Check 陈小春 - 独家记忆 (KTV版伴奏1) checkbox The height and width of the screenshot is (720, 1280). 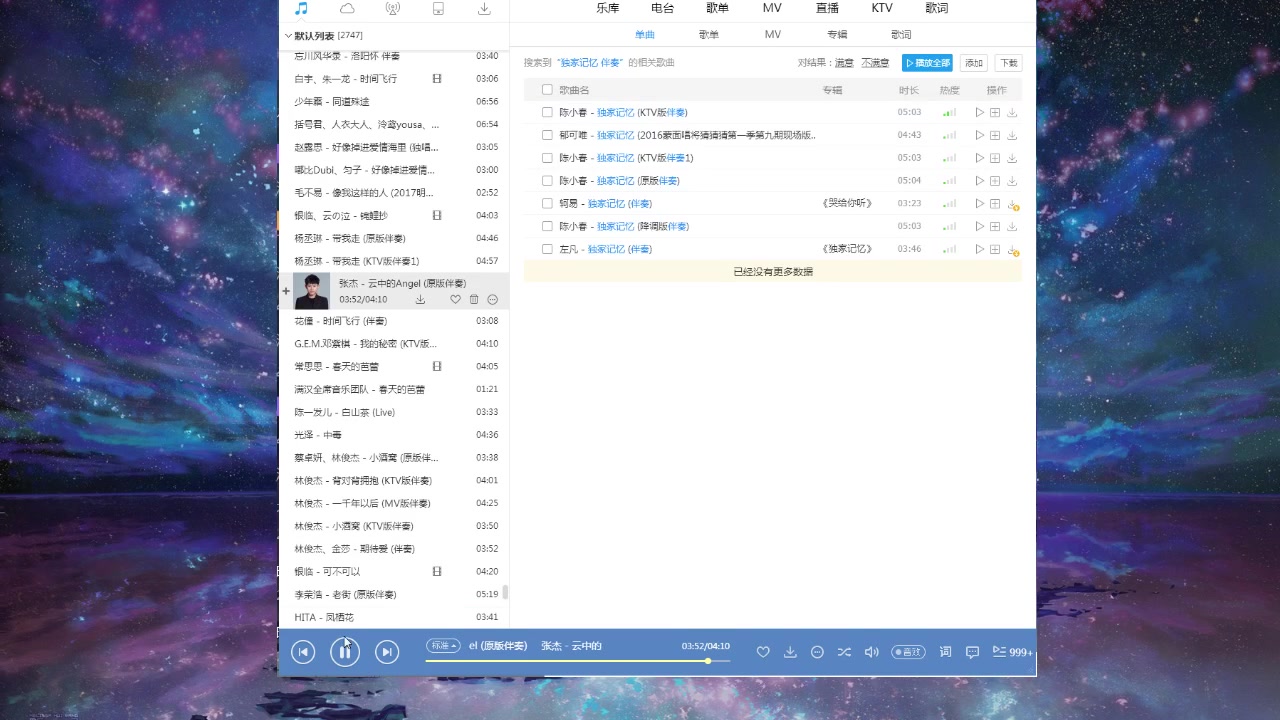547,158
